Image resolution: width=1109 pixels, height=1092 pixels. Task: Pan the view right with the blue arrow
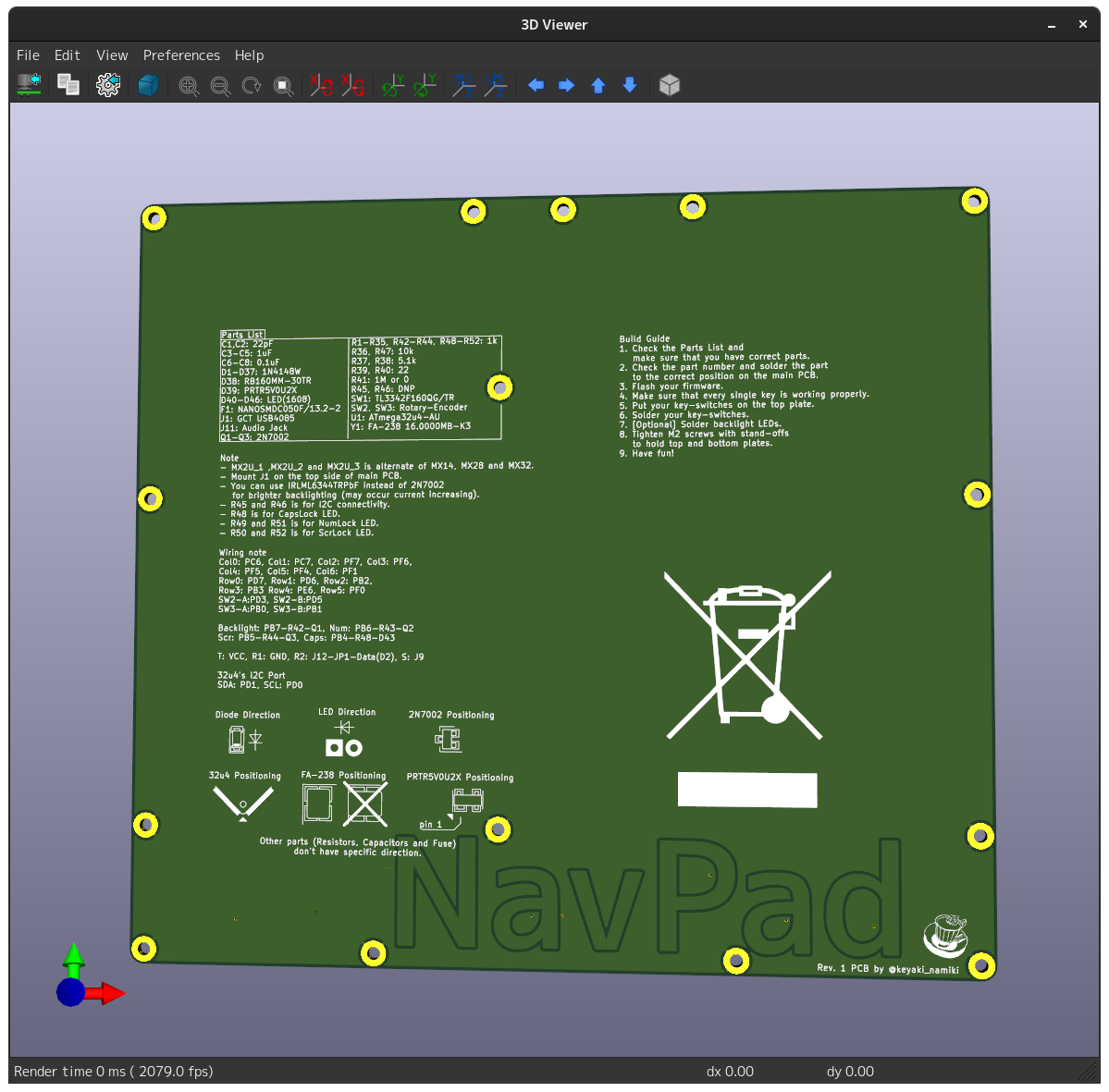pos(566,85)
